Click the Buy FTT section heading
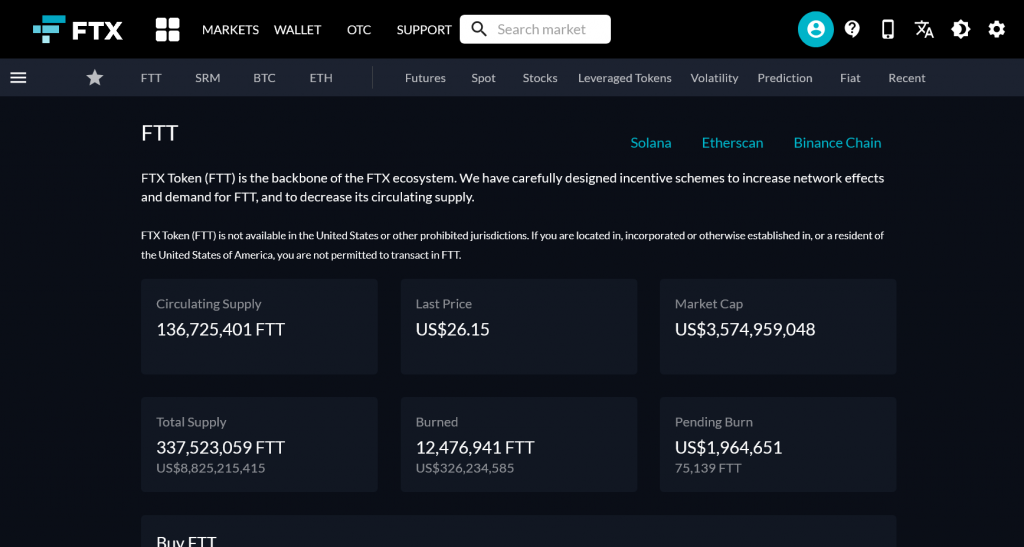Screen dimensions: 1024x547 tap(186, 541)
